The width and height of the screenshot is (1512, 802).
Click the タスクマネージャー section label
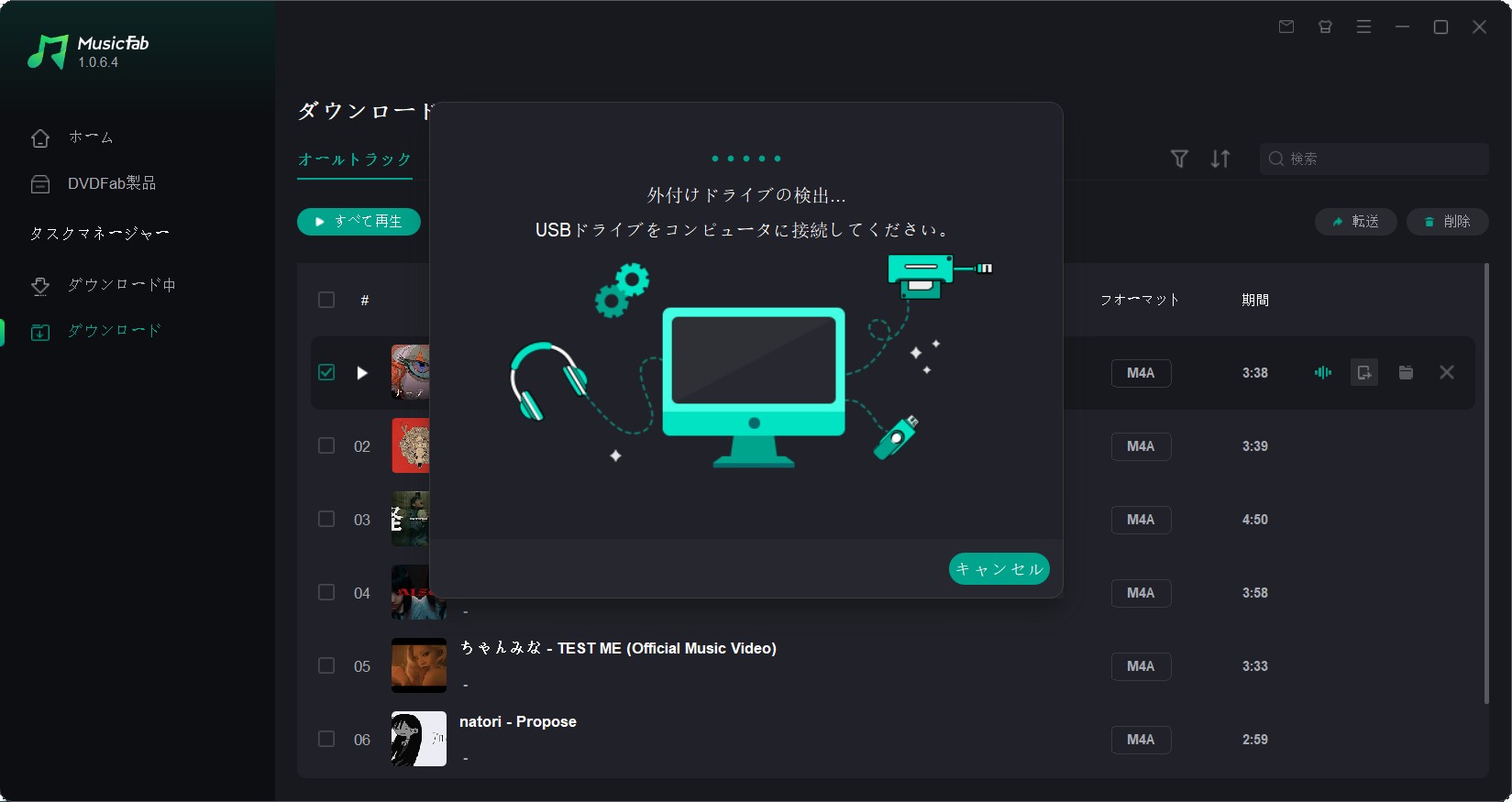pos(99,234)
